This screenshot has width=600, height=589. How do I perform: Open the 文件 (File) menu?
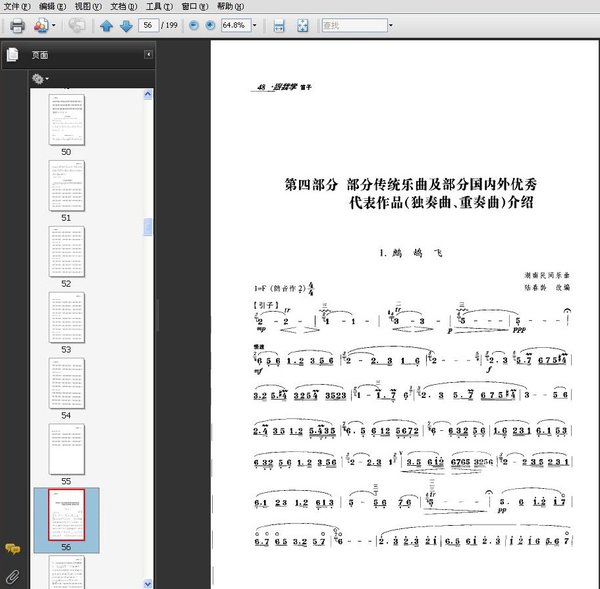point(16,6)
